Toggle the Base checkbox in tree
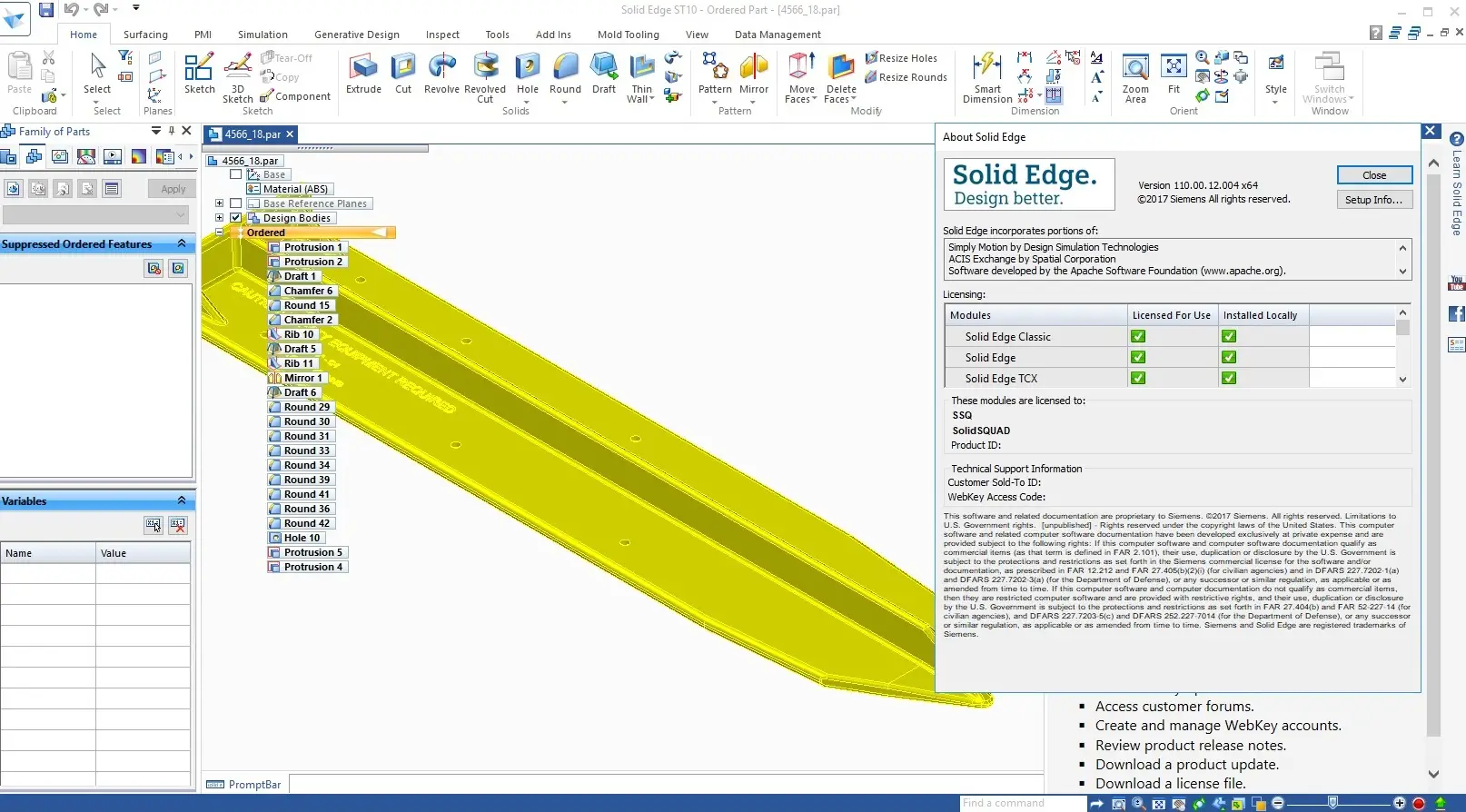The image size is (1466, 812). pos(236,174)
